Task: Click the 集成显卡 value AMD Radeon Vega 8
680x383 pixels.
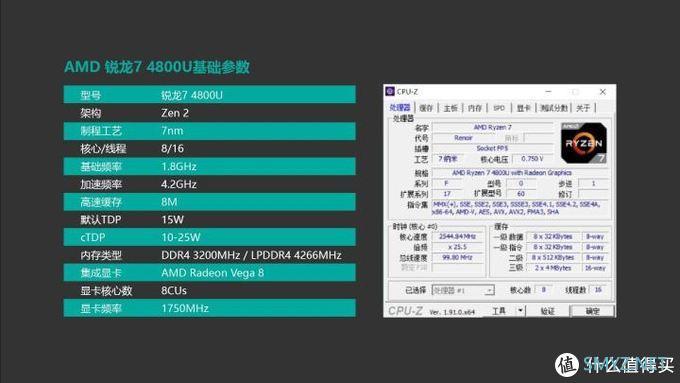Action: (212, 273)
